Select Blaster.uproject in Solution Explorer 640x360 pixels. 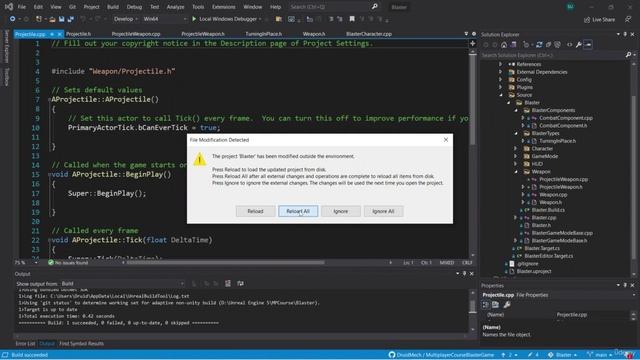(534, 271)
